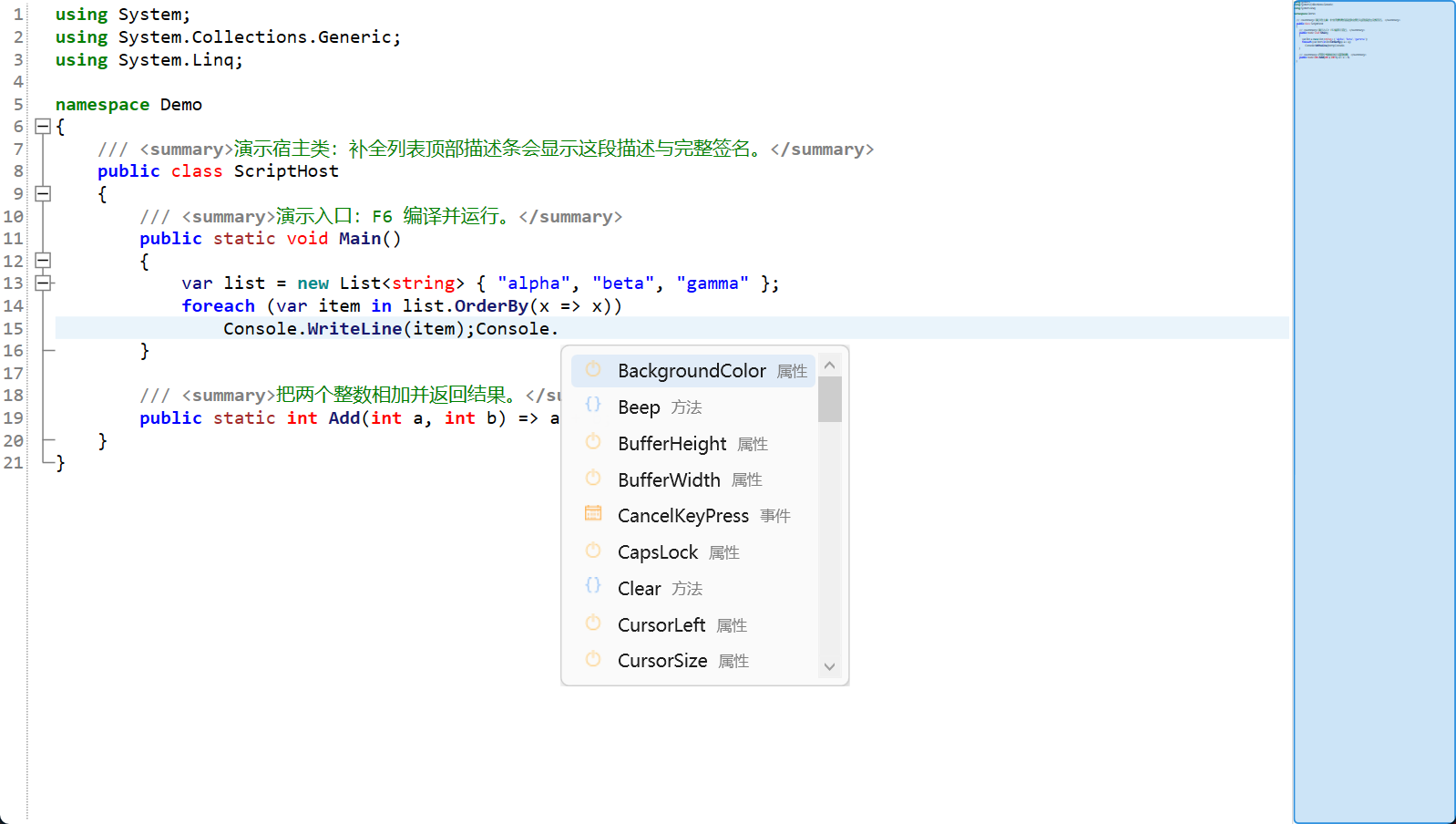Click the List<string> type on line 13
Image resolution: width=1456 pixels, height=824 pixels.
(402, 283)
